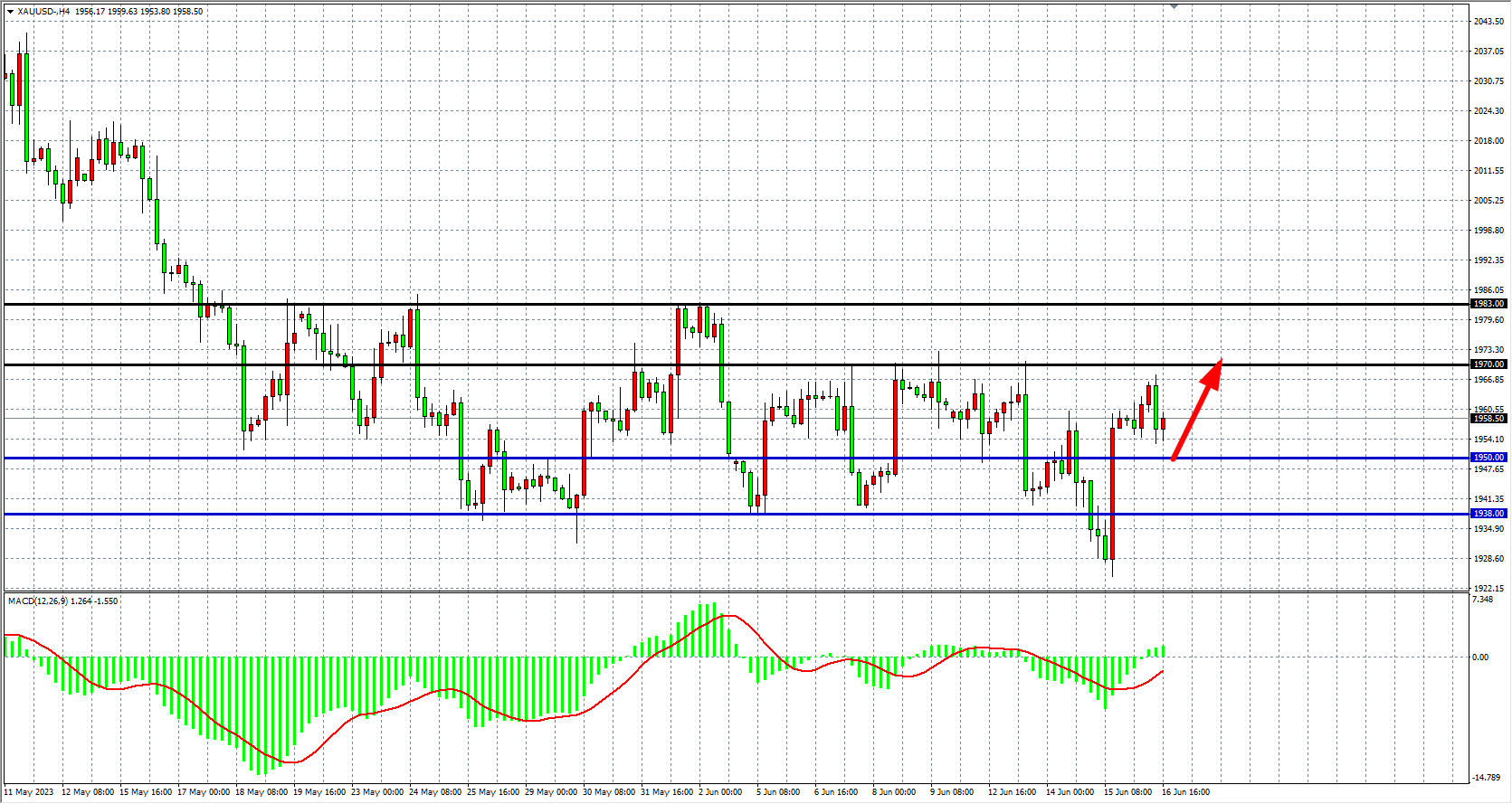Click the 0.00 MACD zero level label
Image resolution: width=1512 pixels, height=804 pixels.
pos(1480,657)
